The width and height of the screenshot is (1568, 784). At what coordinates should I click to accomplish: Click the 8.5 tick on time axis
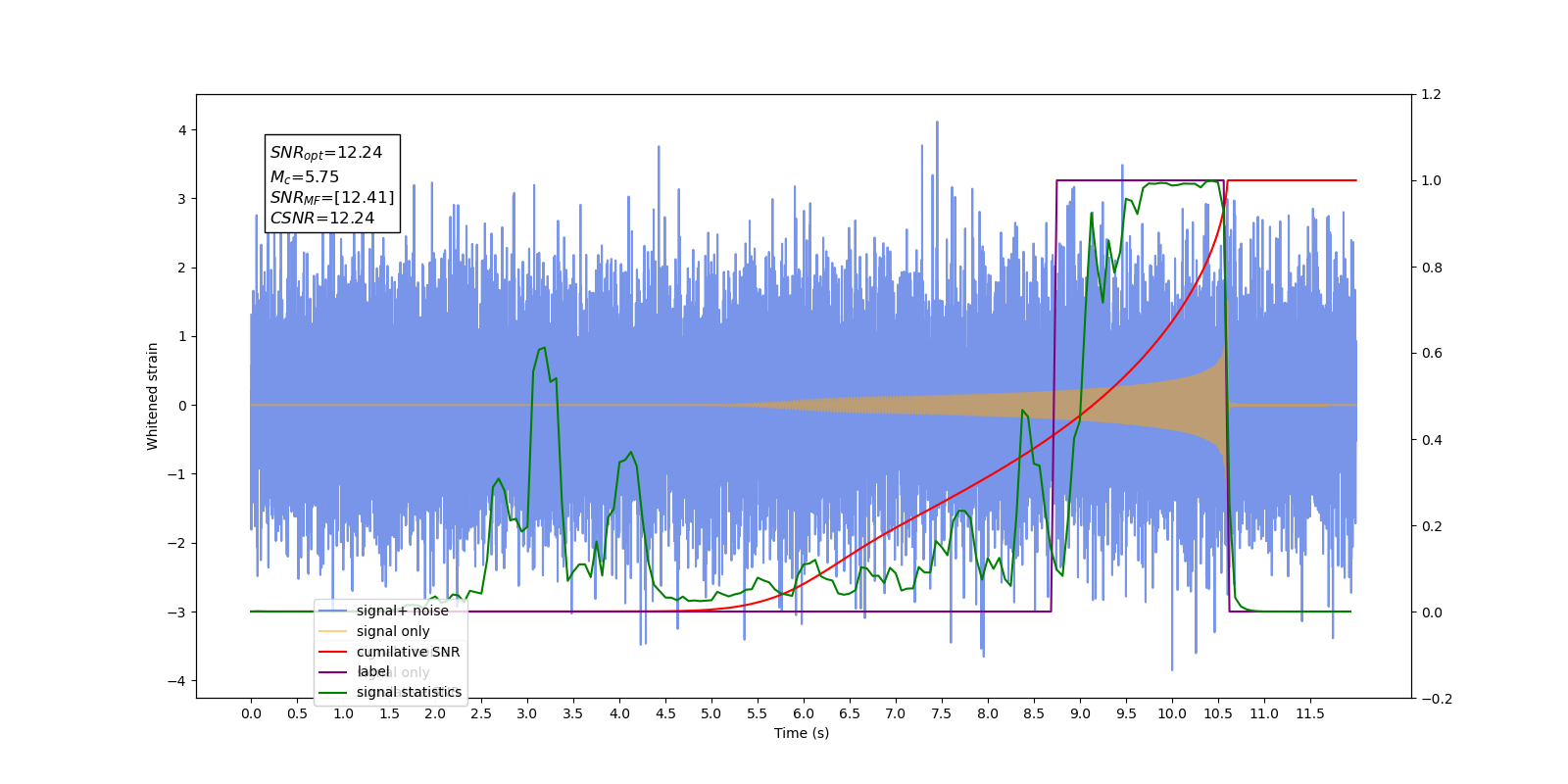(1034, 713)
